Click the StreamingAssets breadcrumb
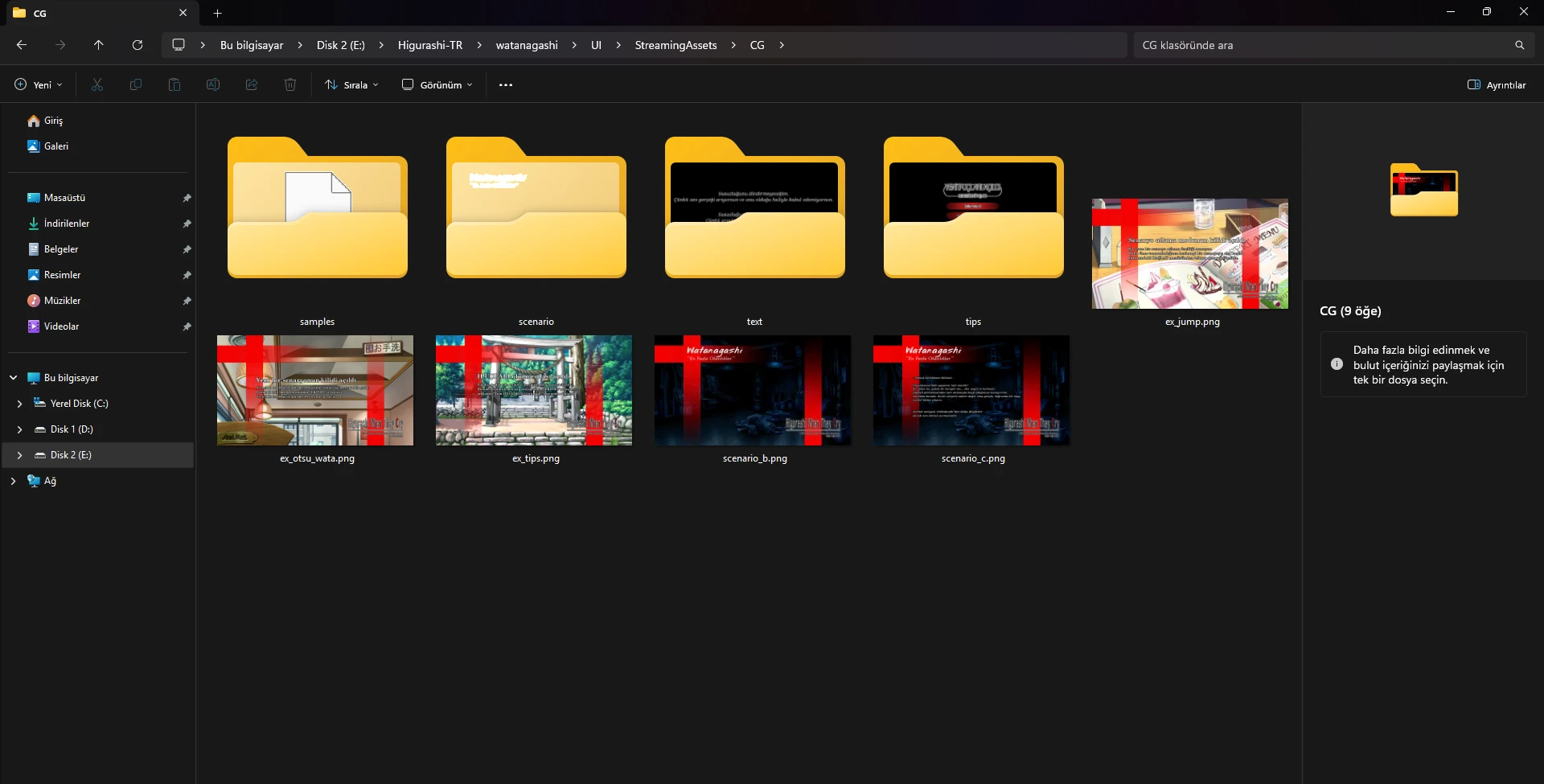This screenshot has height=784, width=1544. pos(675,45)
